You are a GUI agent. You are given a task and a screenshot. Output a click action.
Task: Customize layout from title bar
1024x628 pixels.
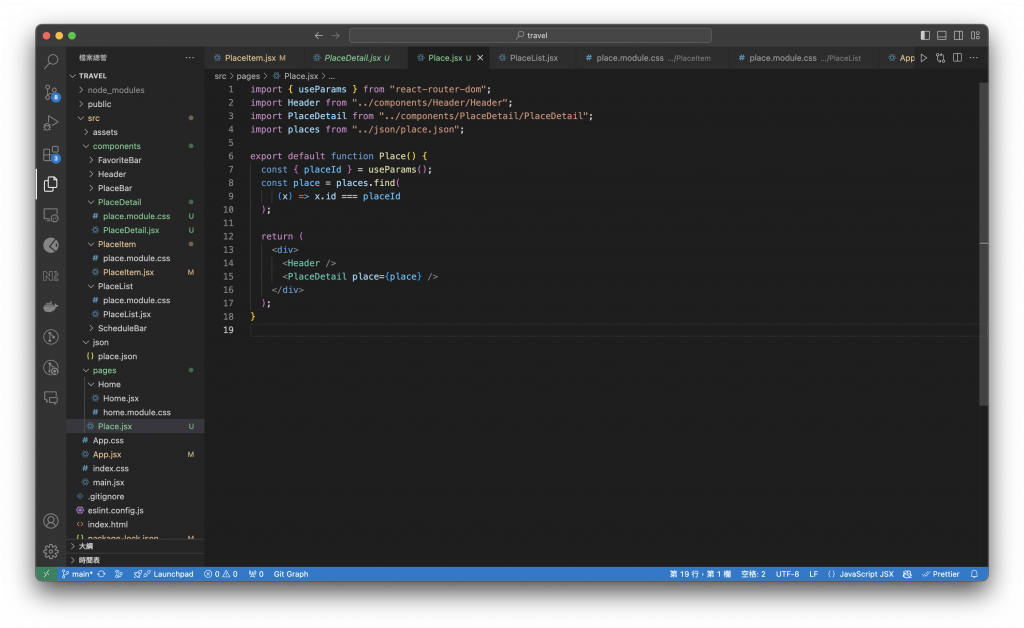coord(975,35)
